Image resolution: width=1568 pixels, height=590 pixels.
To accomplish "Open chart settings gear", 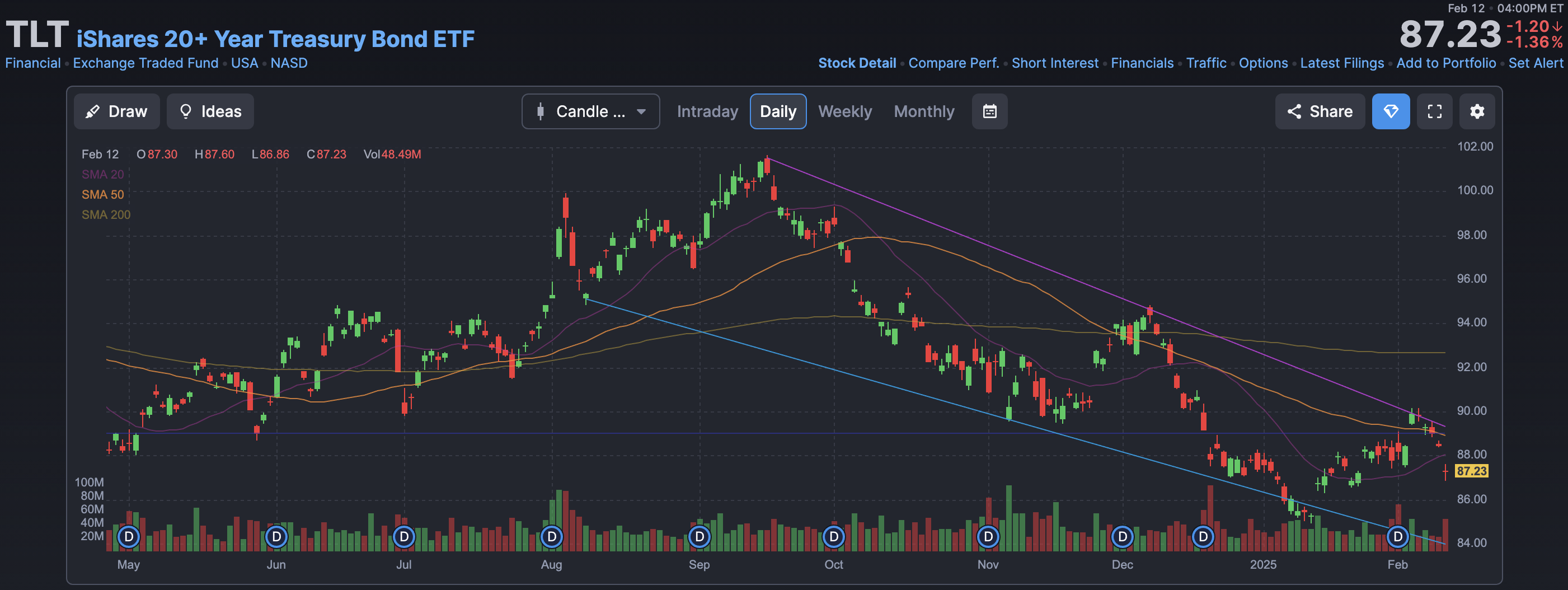I will [1477, 111].
